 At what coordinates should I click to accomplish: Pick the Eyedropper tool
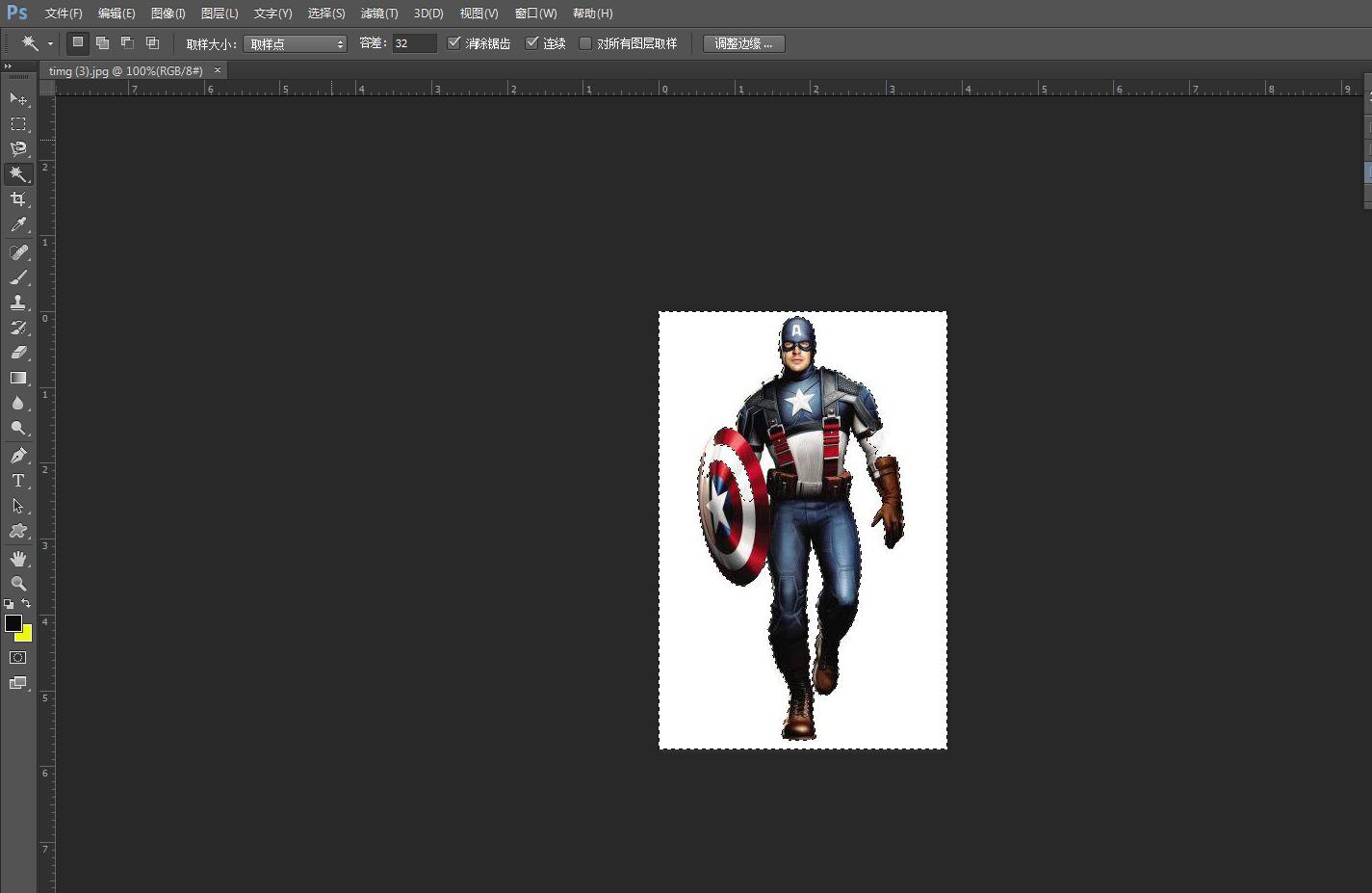coord(17,224)
